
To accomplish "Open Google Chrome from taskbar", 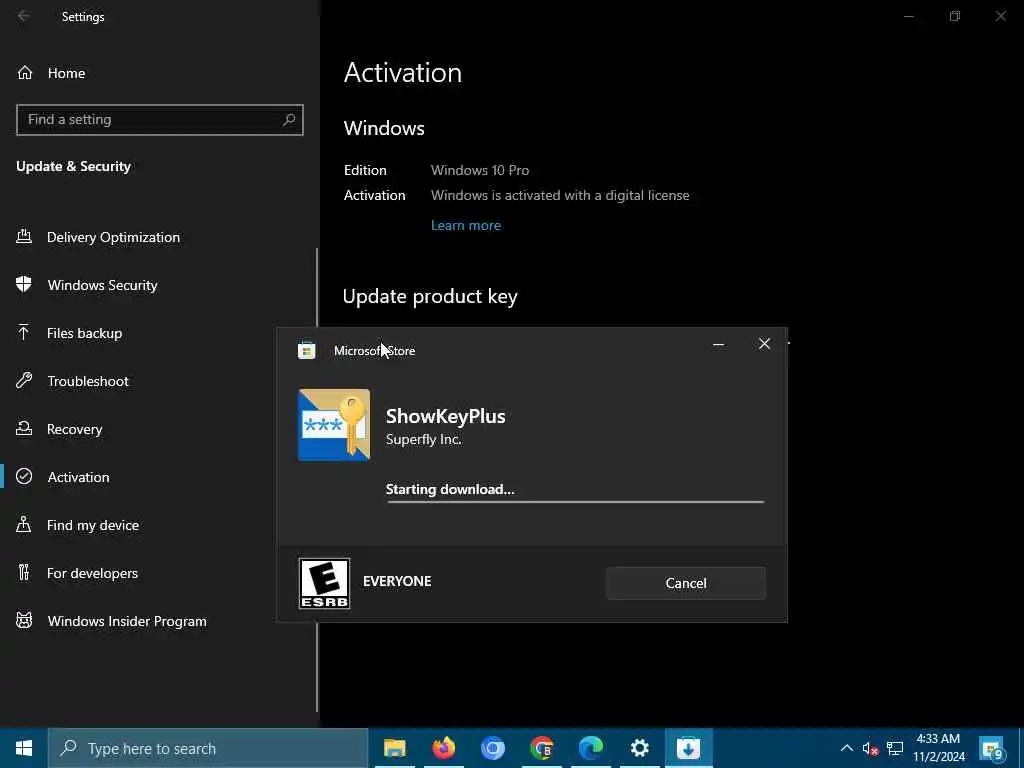I will pos(541,748).
